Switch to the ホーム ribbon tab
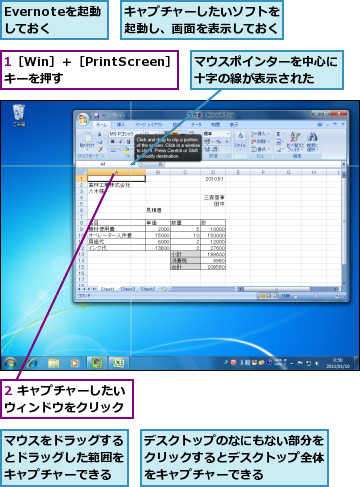Viewport: 360px width, 487px height. click(x=102, y=125)
